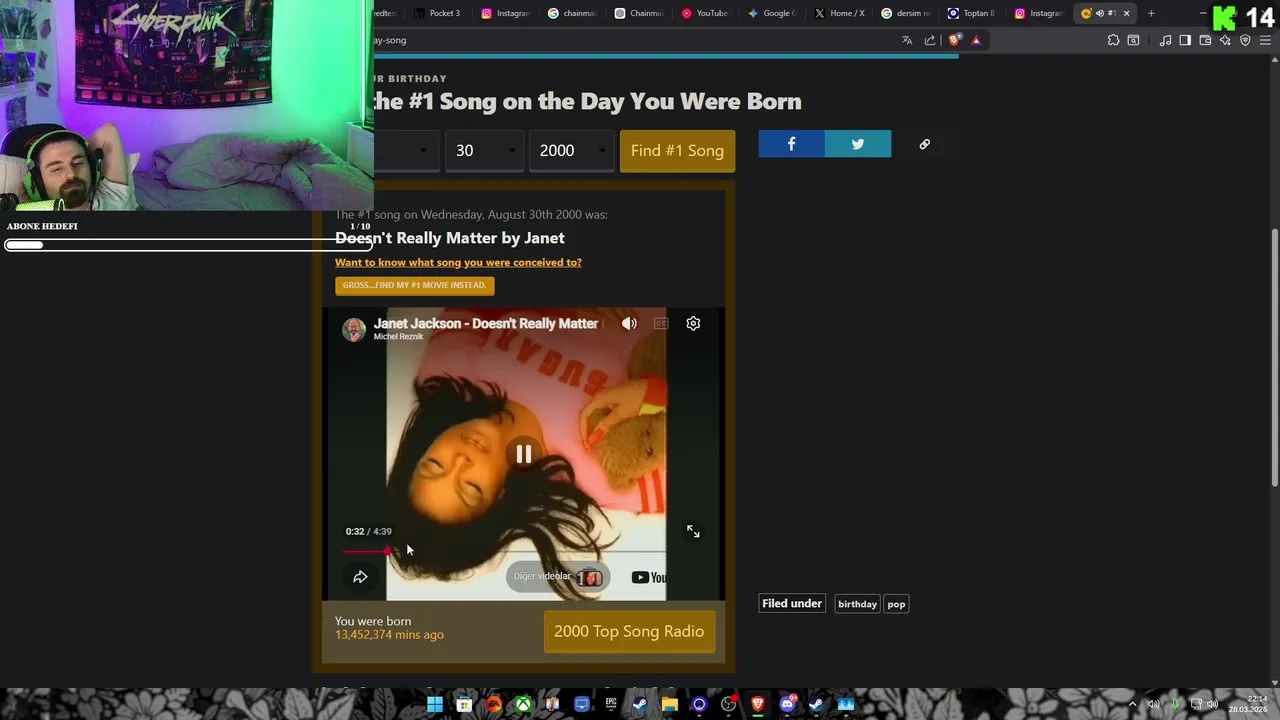Viewport: 1280px width, 720px height.
Task: Open the year dropdown showing 2000
Action: tap(570, 151)
